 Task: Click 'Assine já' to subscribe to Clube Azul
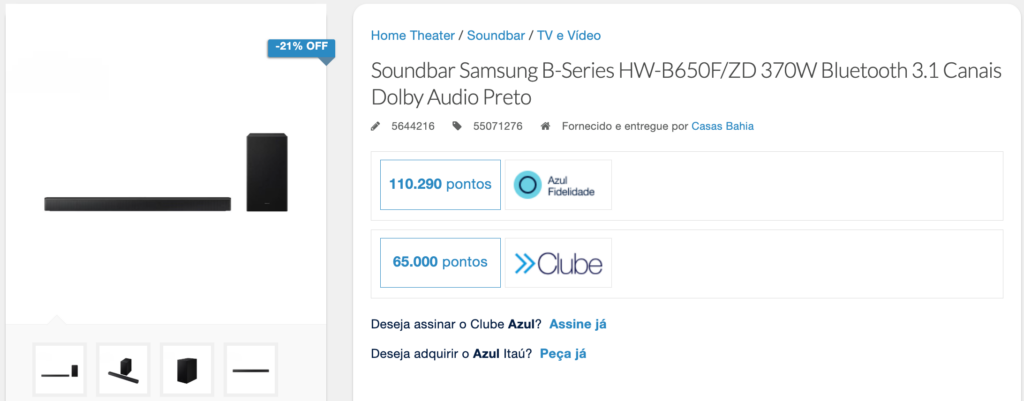[x=578, y=324]
